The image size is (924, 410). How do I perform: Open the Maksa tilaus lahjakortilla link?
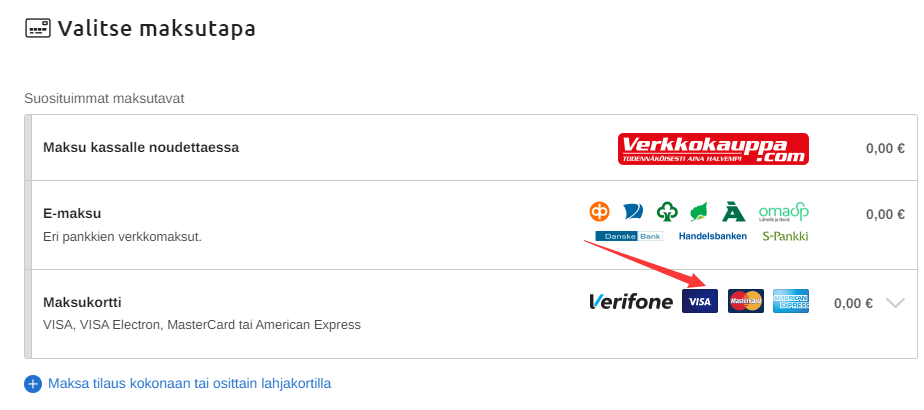click(x=189, y=383)
